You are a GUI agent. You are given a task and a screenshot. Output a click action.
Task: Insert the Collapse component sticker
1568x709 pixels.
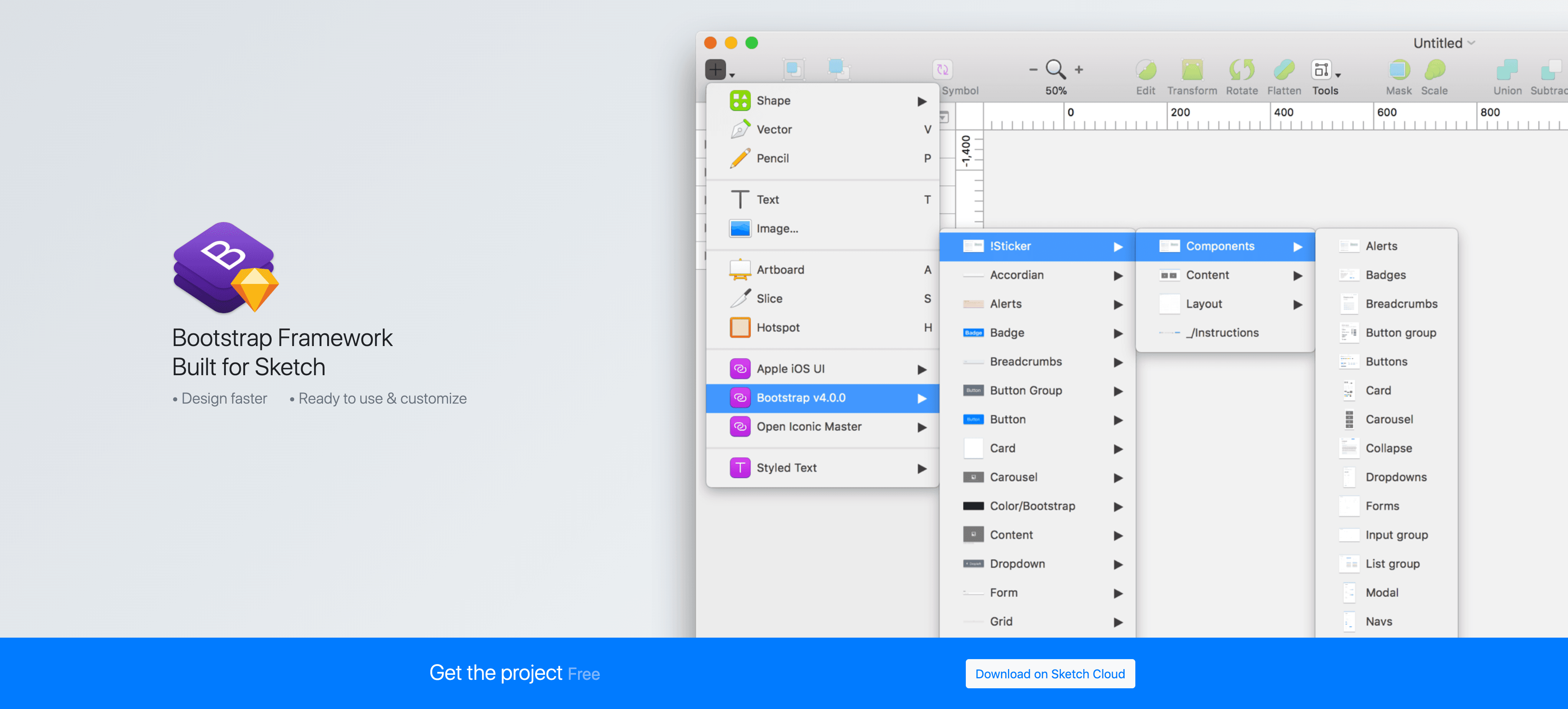tap(1387, 448)
